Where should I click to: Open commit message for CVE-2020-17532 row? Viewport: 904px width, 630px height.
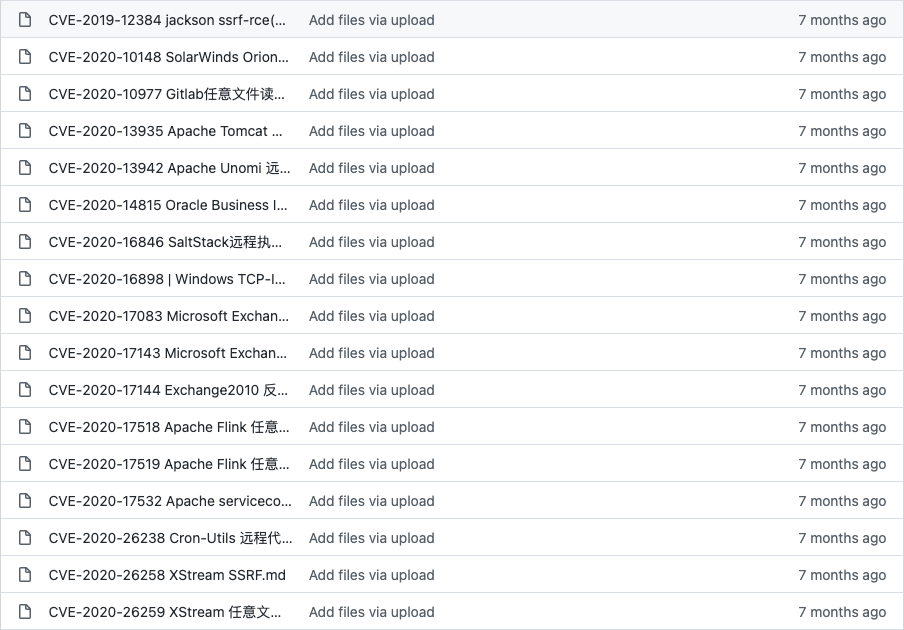(x=372, y=501)
